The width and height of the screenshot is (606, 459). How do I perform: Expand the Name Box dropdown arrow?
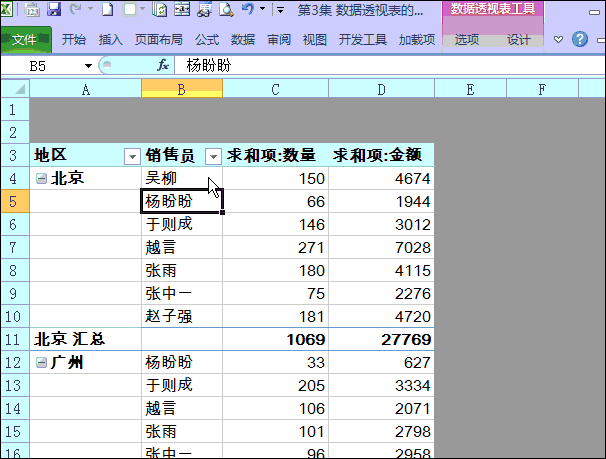88,65
